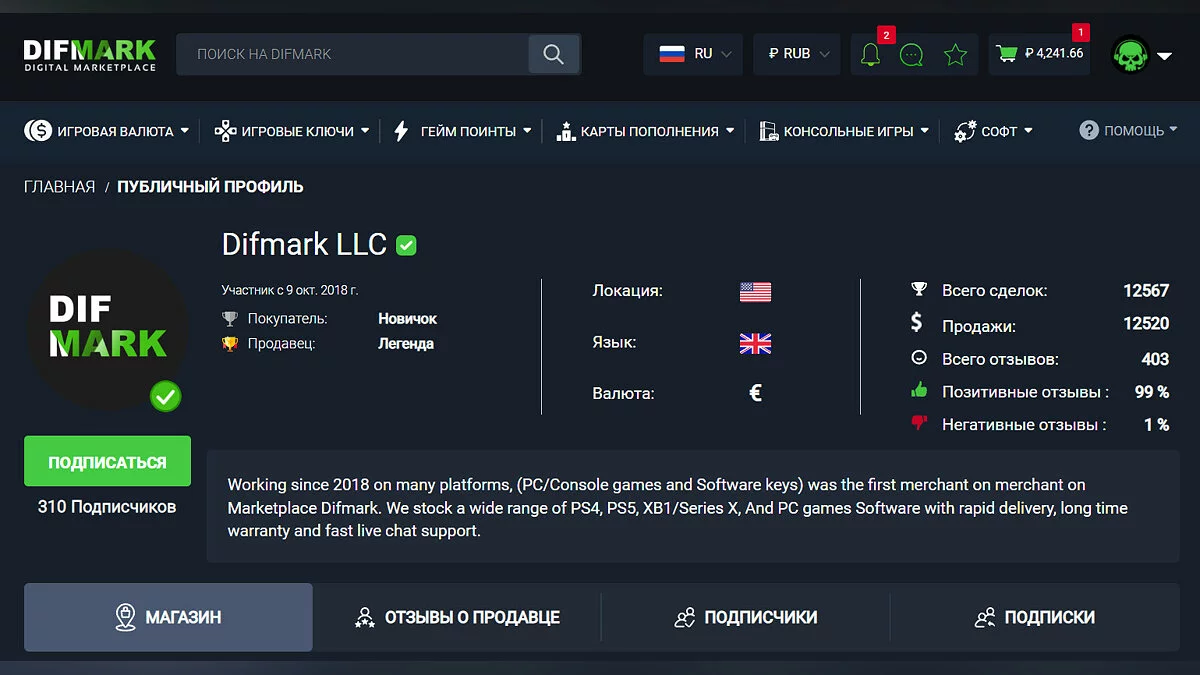Click the trophy icon beside Всего сделок
1200x675 pixels.
click(919, 290)
